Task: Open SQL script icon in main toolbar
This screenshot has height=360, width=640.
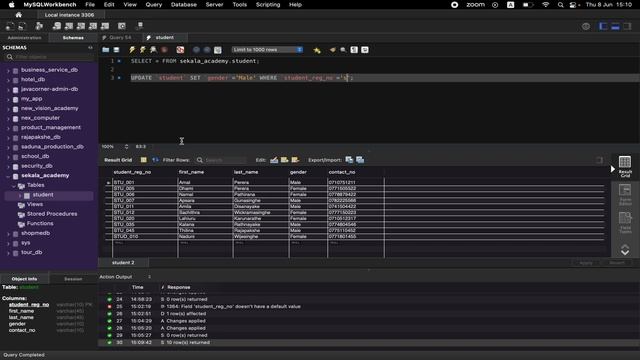Action: [x=22, y=26]
